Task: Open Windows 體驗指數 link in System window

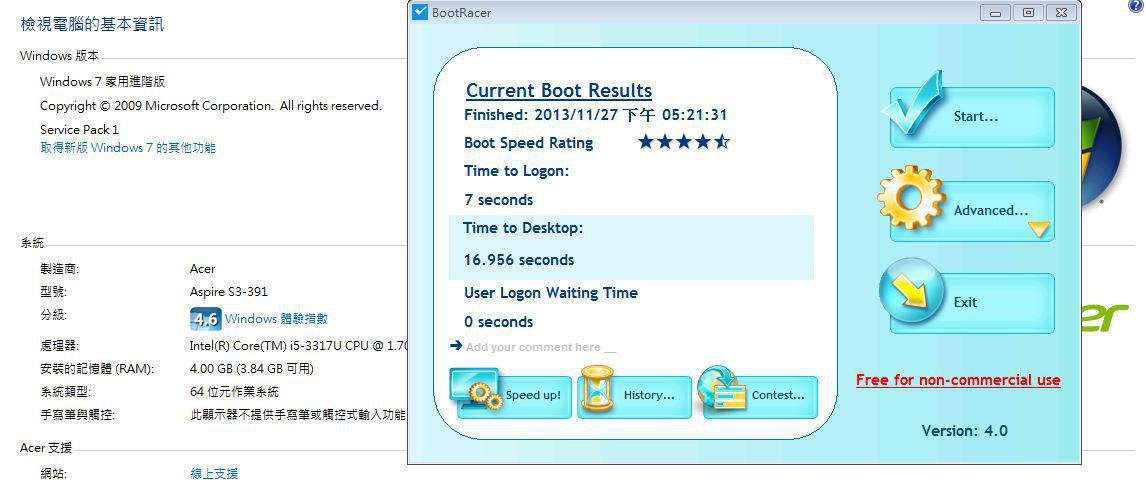Action: click(276, 319)
